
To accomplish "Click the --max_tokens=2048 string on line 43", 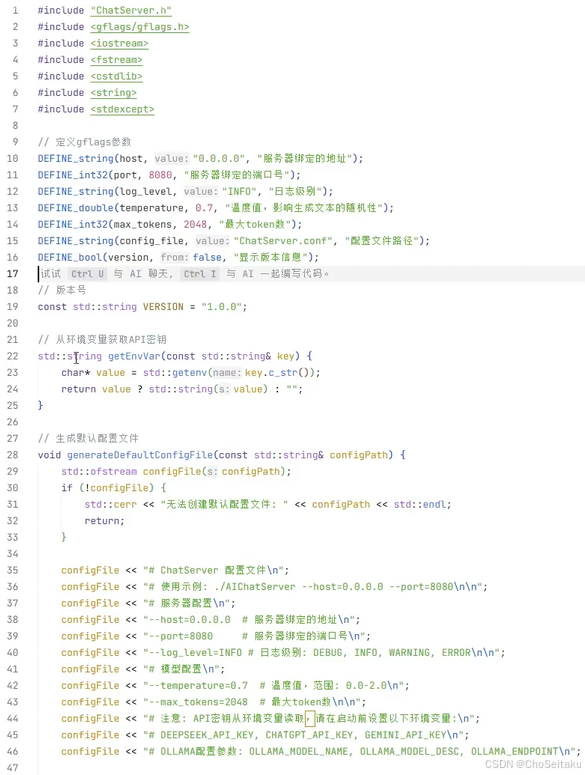I will coord(254,702).
